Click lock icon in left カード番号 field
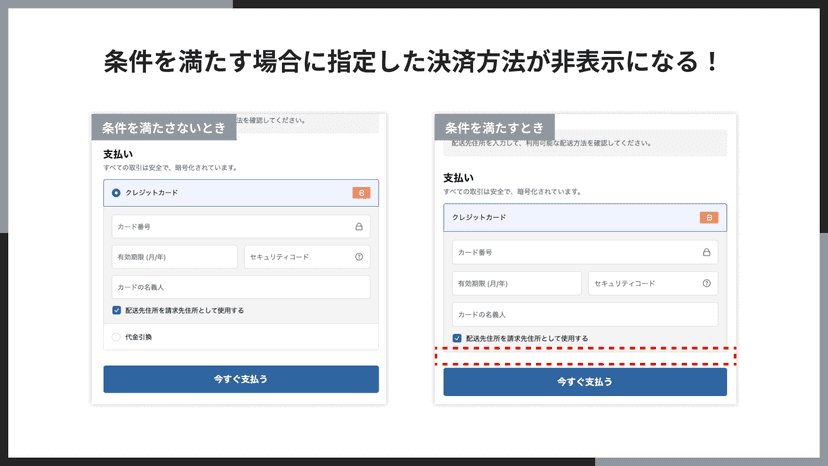Image resolution: width=828 pixels, height=466 pixels. [359, 227]
